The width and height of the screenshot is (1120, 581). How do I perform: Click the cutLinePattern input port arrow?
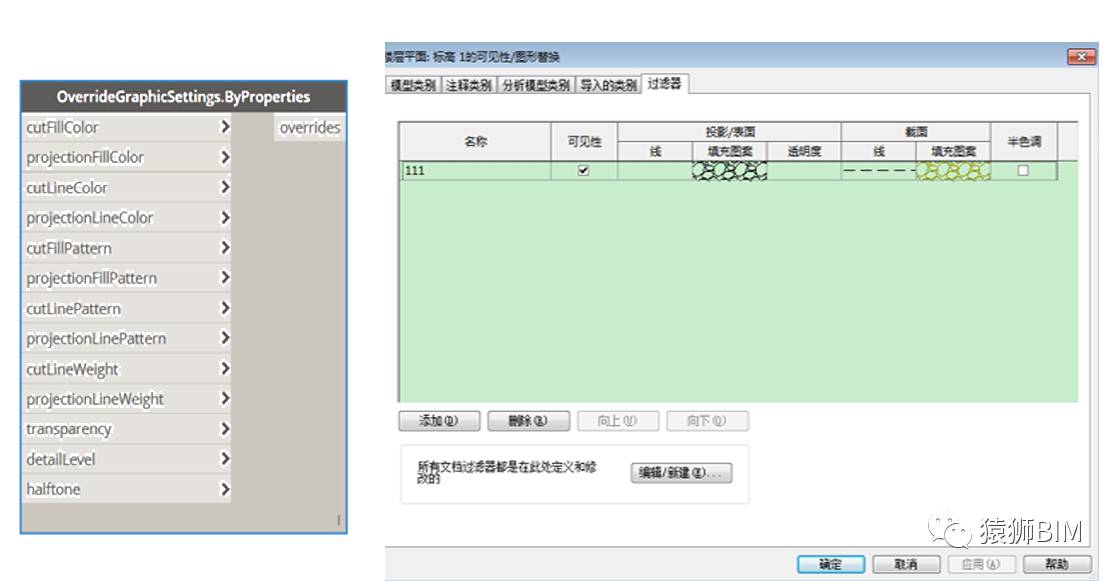[225, 308]
